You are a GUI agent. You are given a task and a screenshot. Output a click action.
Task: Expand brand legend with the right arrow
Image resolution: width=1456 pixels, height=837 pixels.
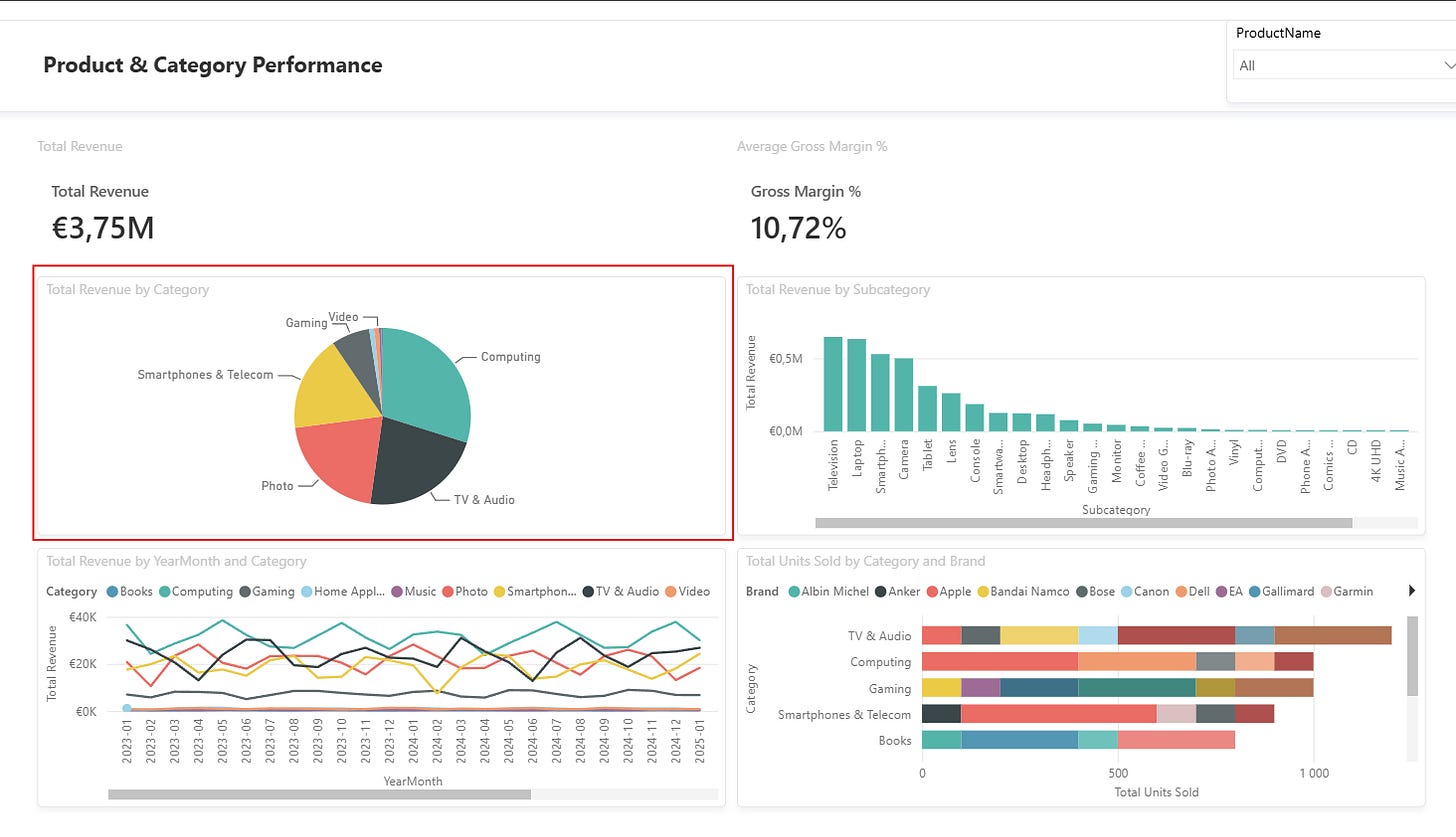(x=1411, y=591)
